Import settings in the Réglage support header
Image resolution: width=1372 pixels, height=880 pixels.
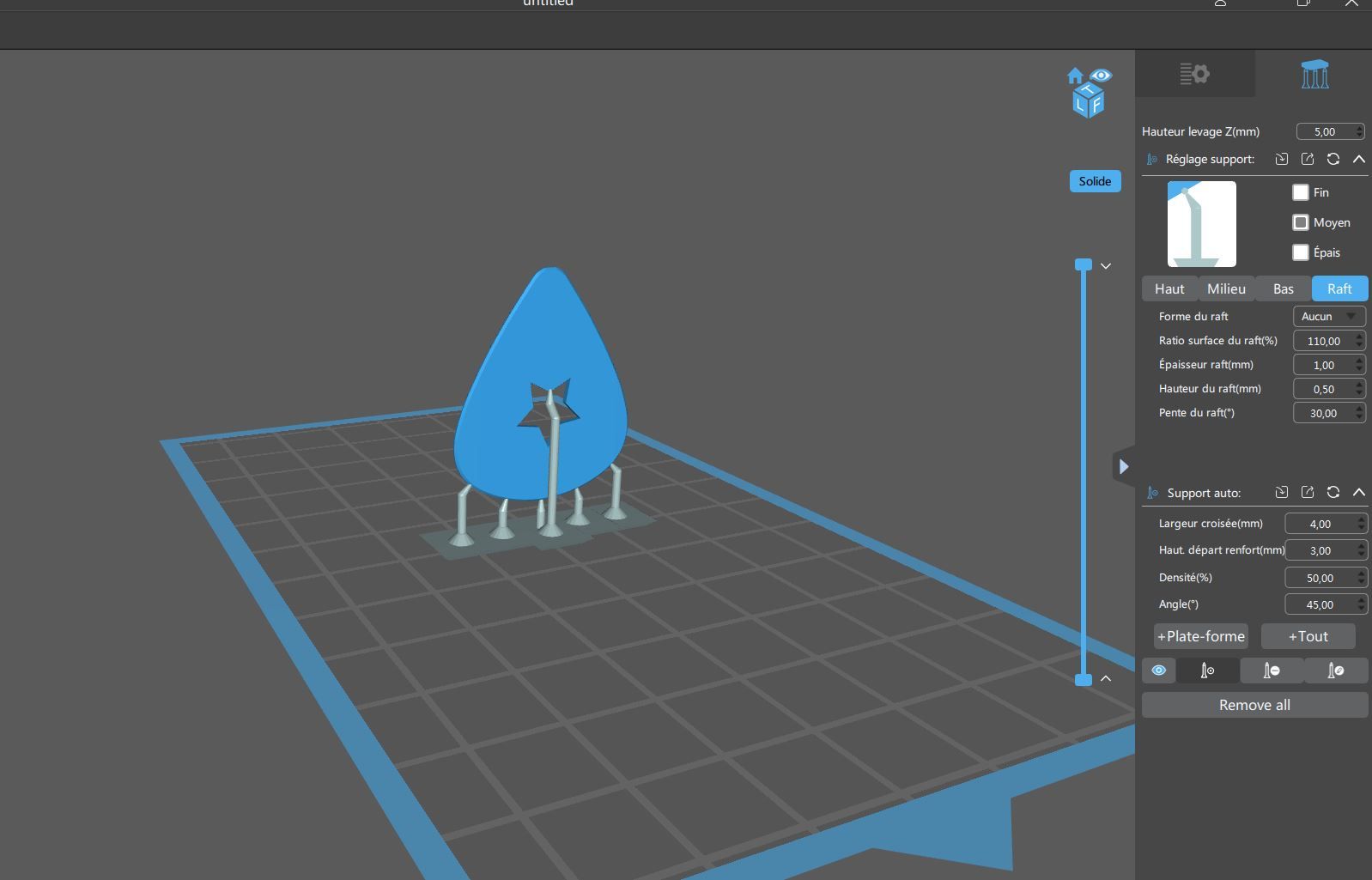click(x=1282, y=159)
